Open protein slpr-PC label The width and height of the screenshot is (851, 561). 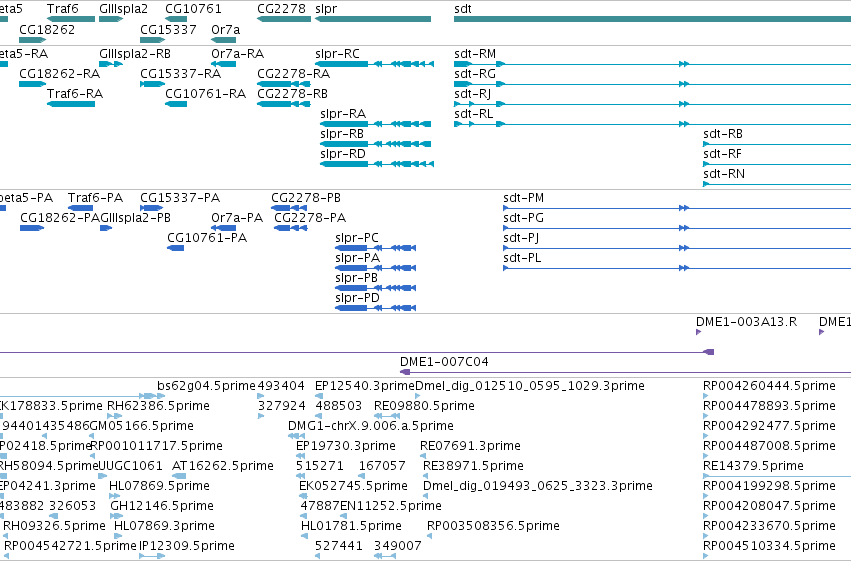(357, 238)
